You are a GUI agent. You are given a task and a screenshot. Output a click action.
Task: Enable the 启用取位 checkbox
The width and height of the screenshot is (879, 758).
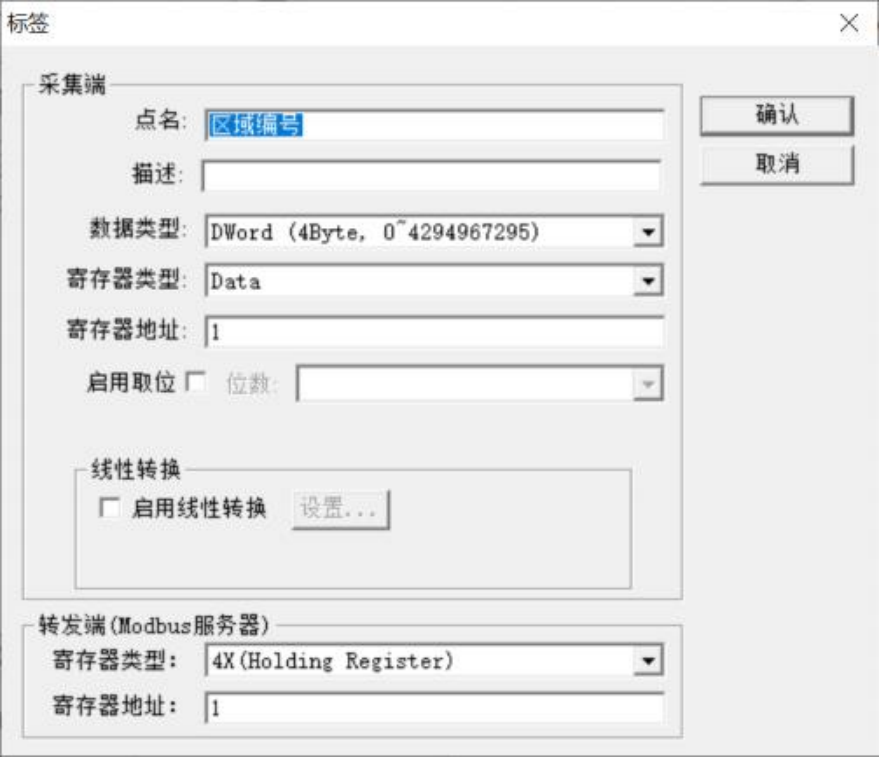click(196, 382)
